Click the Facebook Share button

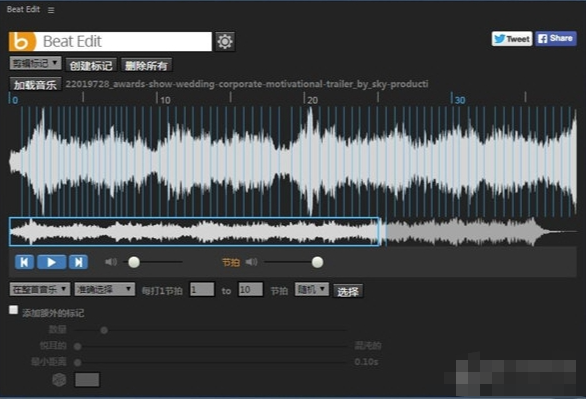pyautogui.click(x=556, y=38)
